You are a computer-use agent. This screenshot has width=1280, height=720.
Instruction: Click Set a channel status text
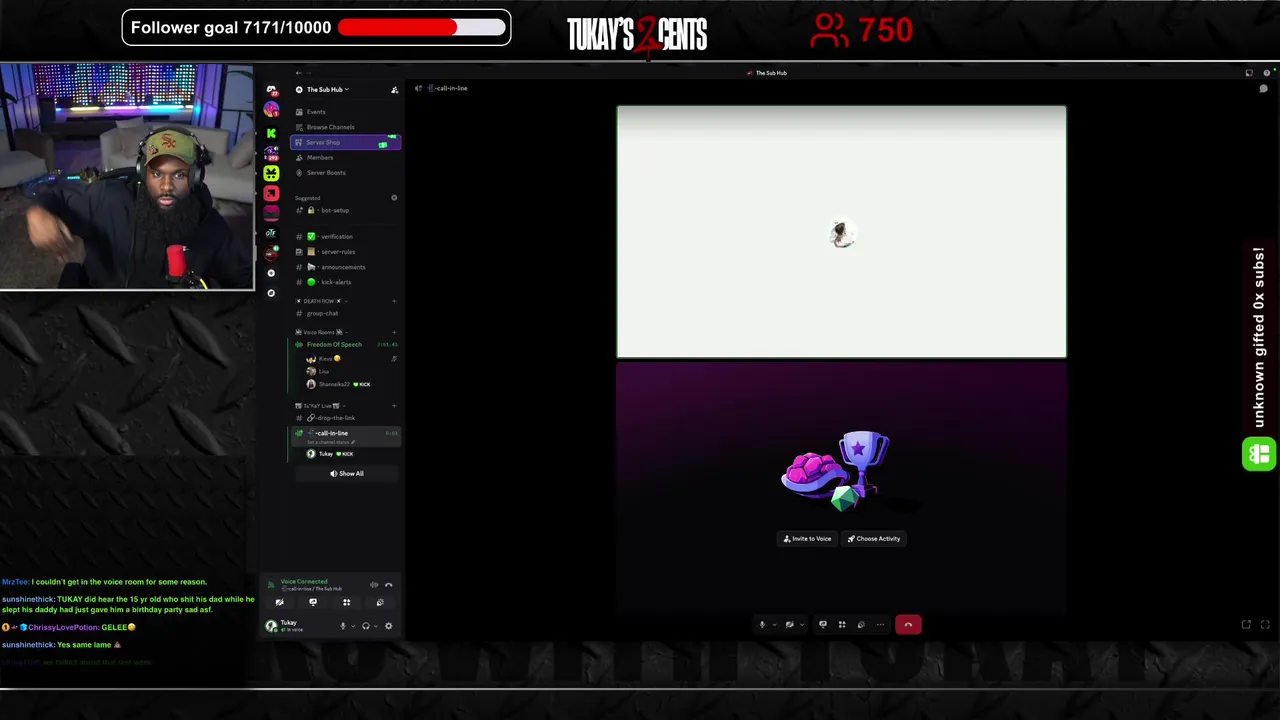[329, 442]
